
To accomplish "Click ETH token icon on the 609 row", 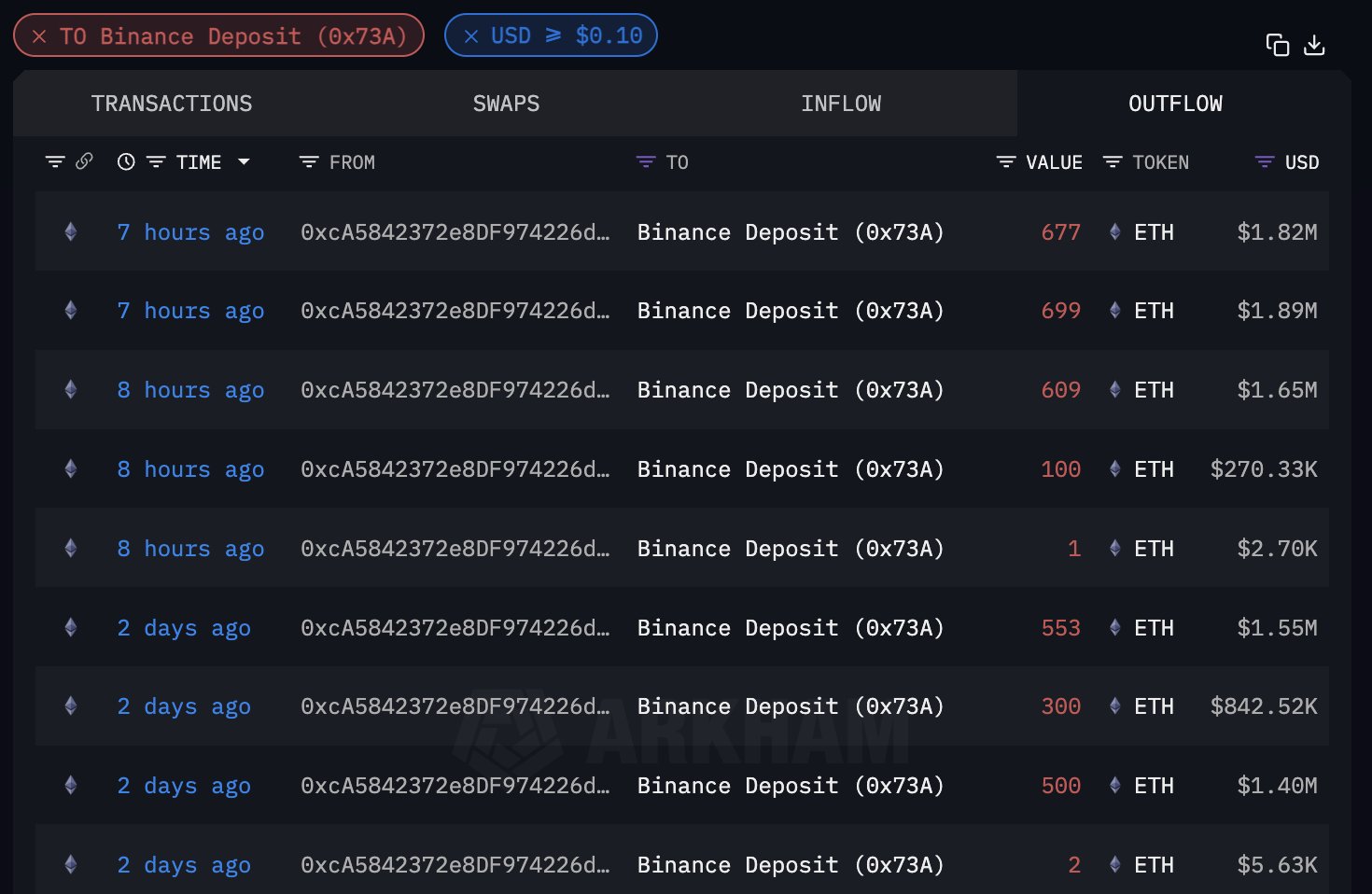I will 1114,389.
